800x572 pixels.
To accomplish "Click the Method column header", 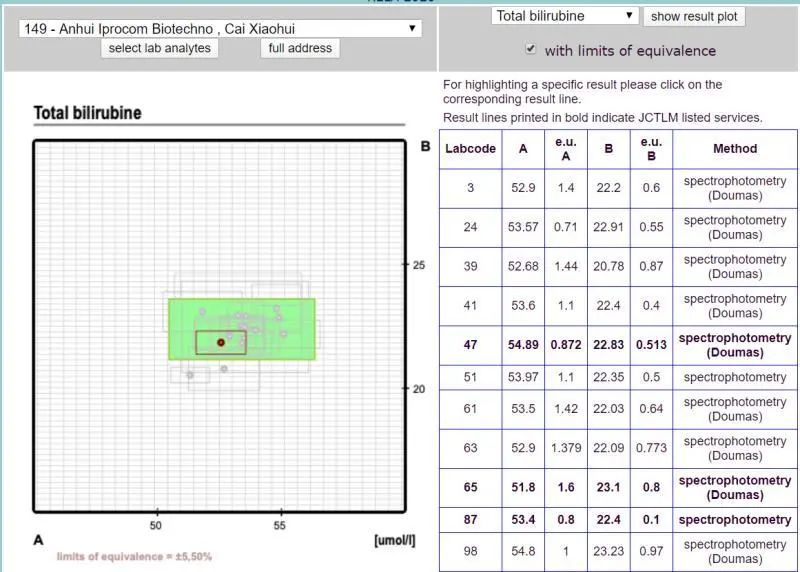I will coord(735,149).
